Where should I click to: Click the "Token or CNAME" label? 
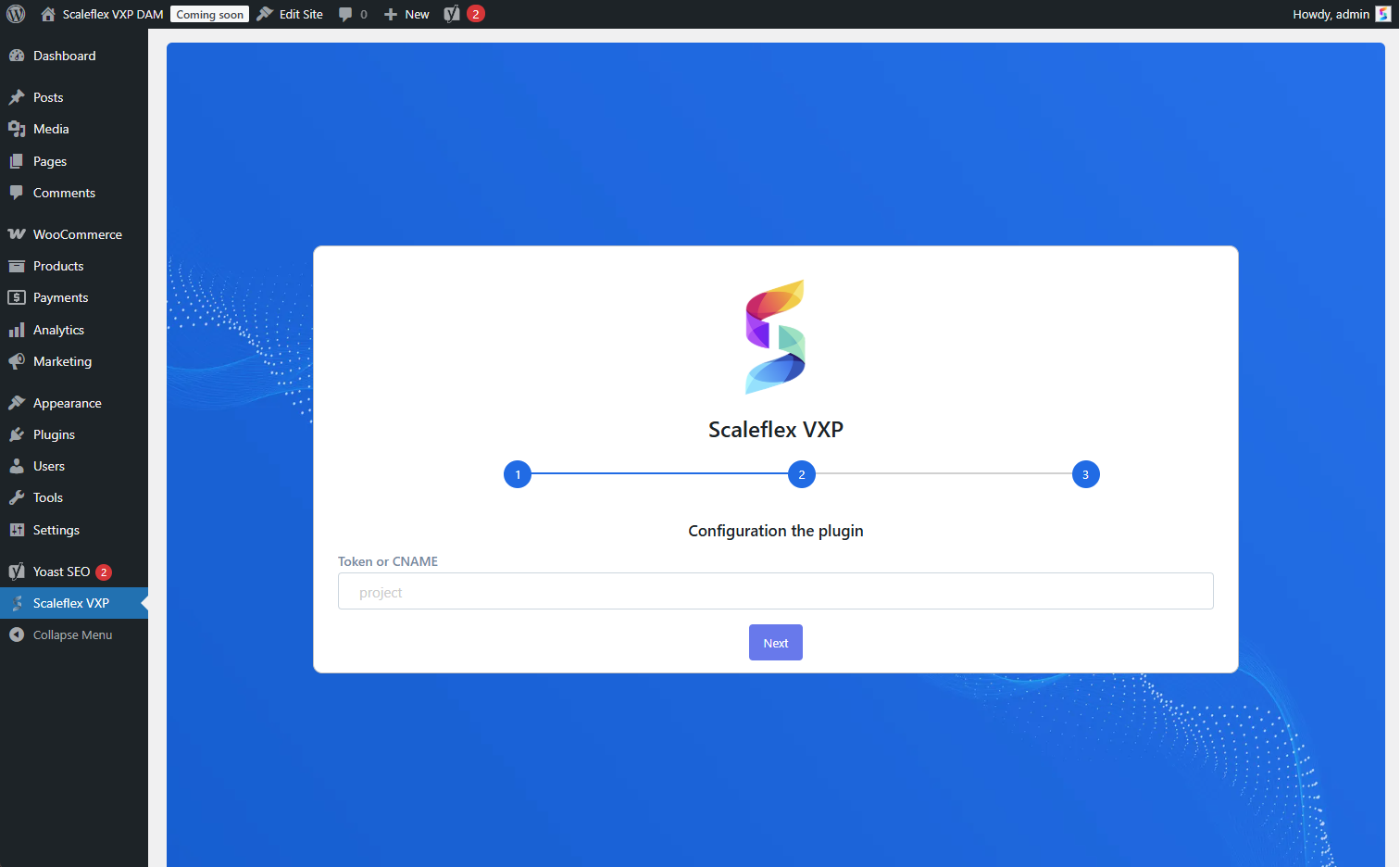tap(388, 561)
